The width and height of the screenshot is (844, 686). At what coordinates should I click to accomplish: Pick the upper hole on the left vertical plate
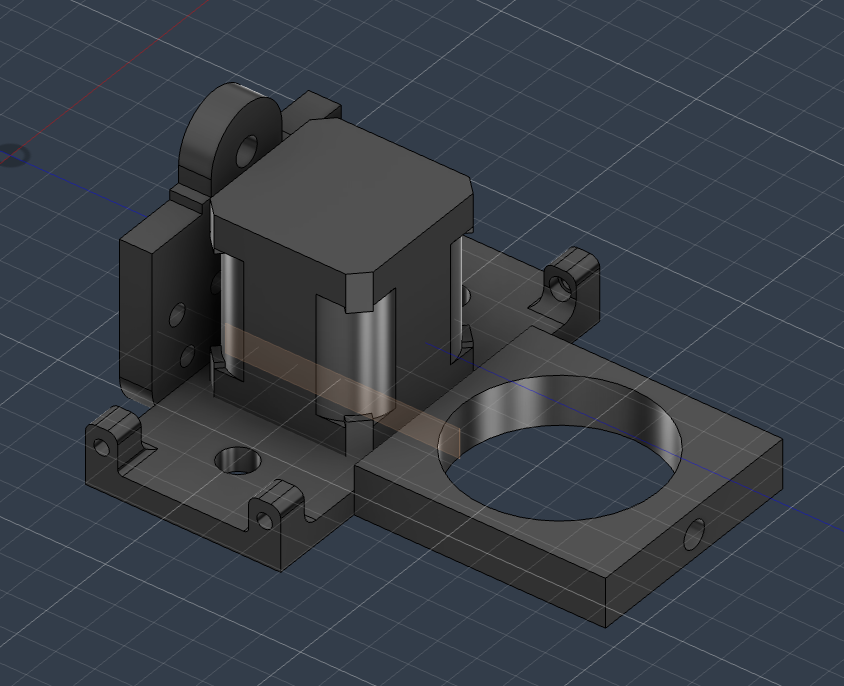[x=177, y=315]
